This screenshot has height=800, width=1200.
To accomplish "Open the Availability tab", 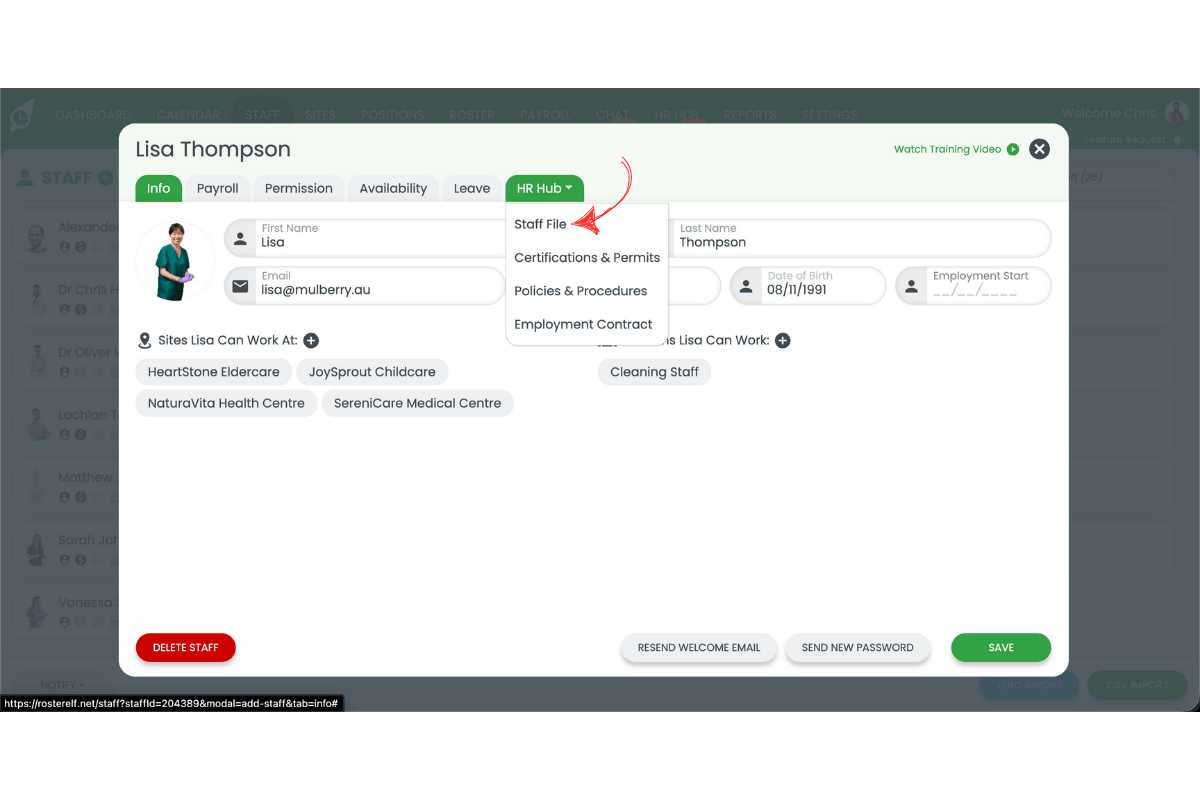I will point(392,188).
